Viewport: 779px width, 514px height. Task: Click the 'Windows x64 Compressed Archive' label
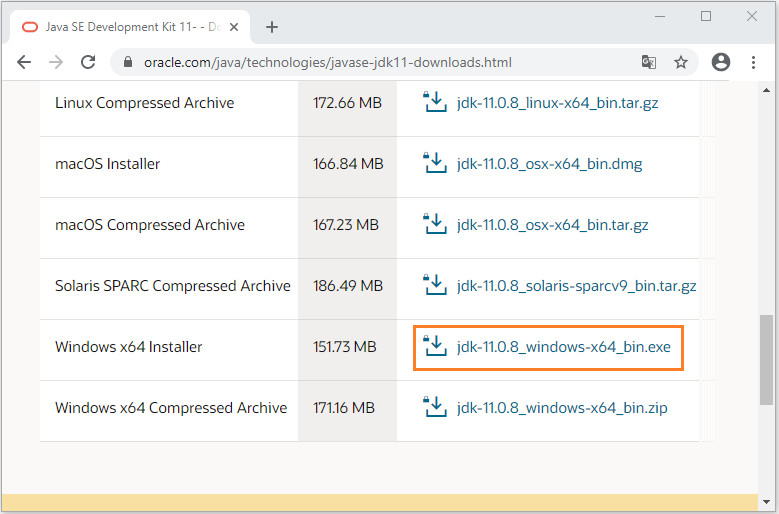pos(171,408)
